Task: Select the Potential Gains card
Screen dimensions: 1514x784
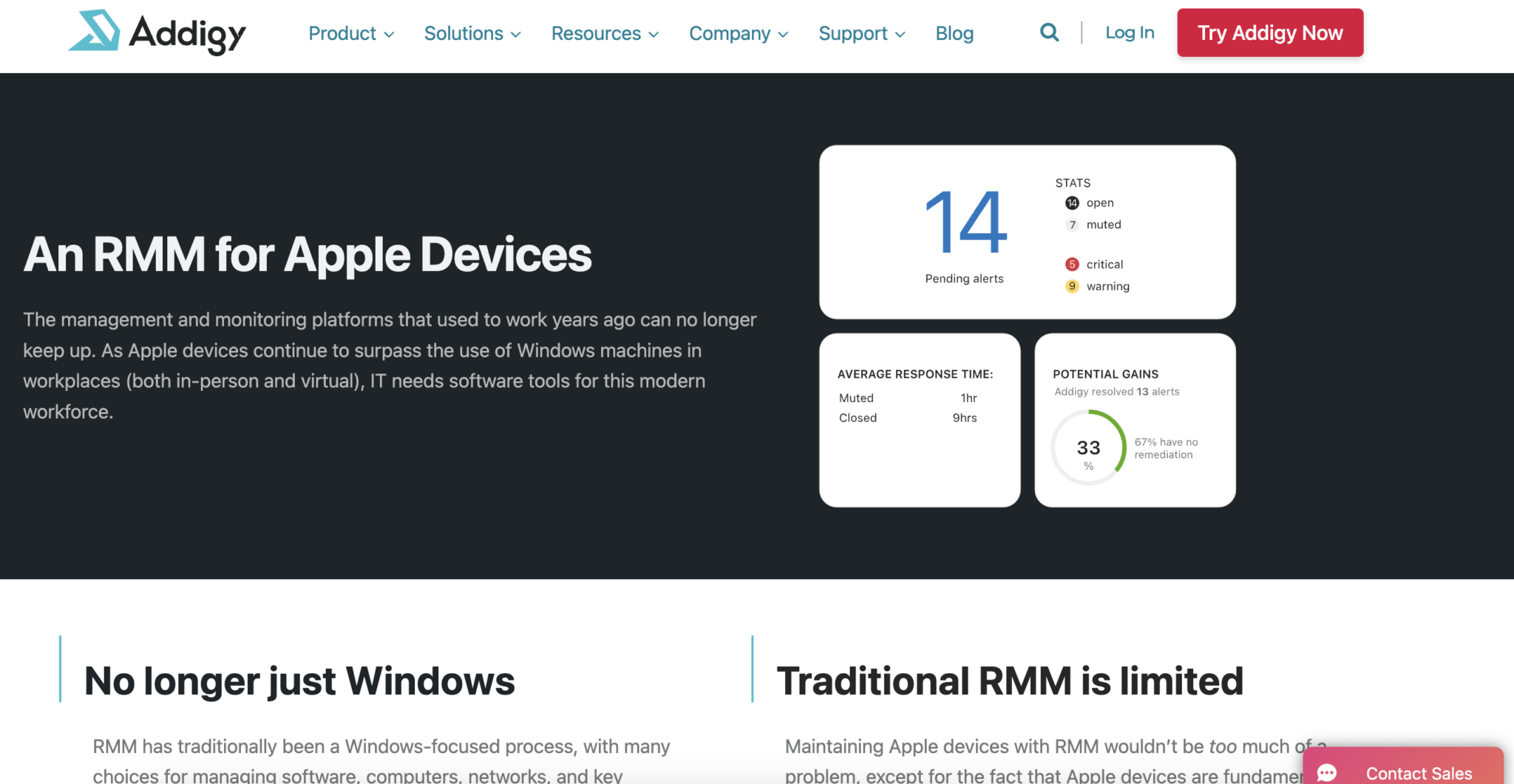Action: 1135,420
